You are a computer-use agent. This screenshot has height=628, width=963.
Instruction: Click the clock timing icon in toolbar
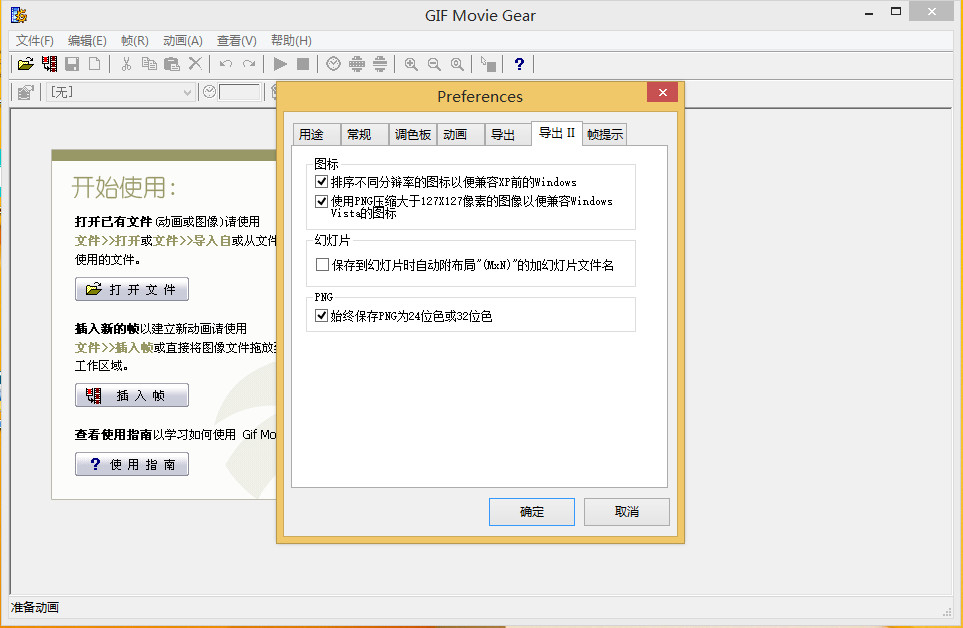pos(333,64)
